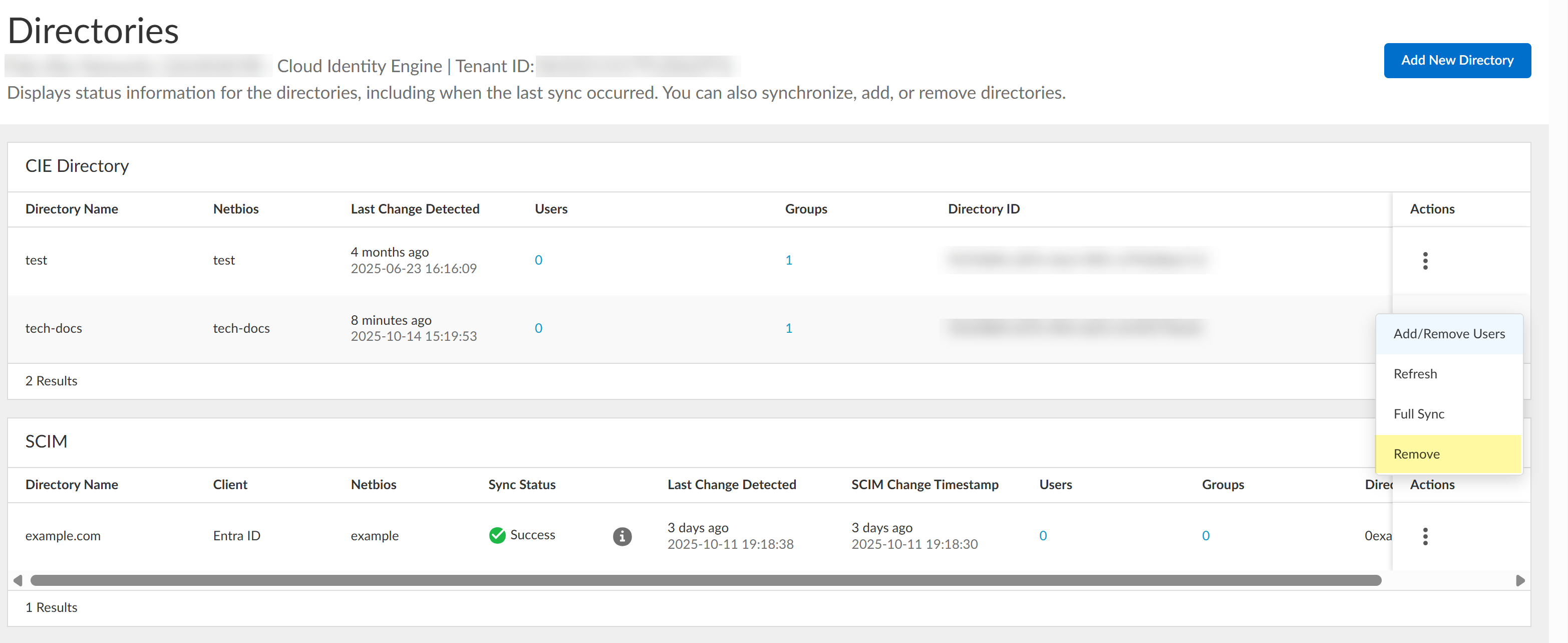Image resolution: width=1568 pixels, height=643 pixels.
Task: Open actions menu for example.com SCIM directory
Action: click(x=1425, y=536)
